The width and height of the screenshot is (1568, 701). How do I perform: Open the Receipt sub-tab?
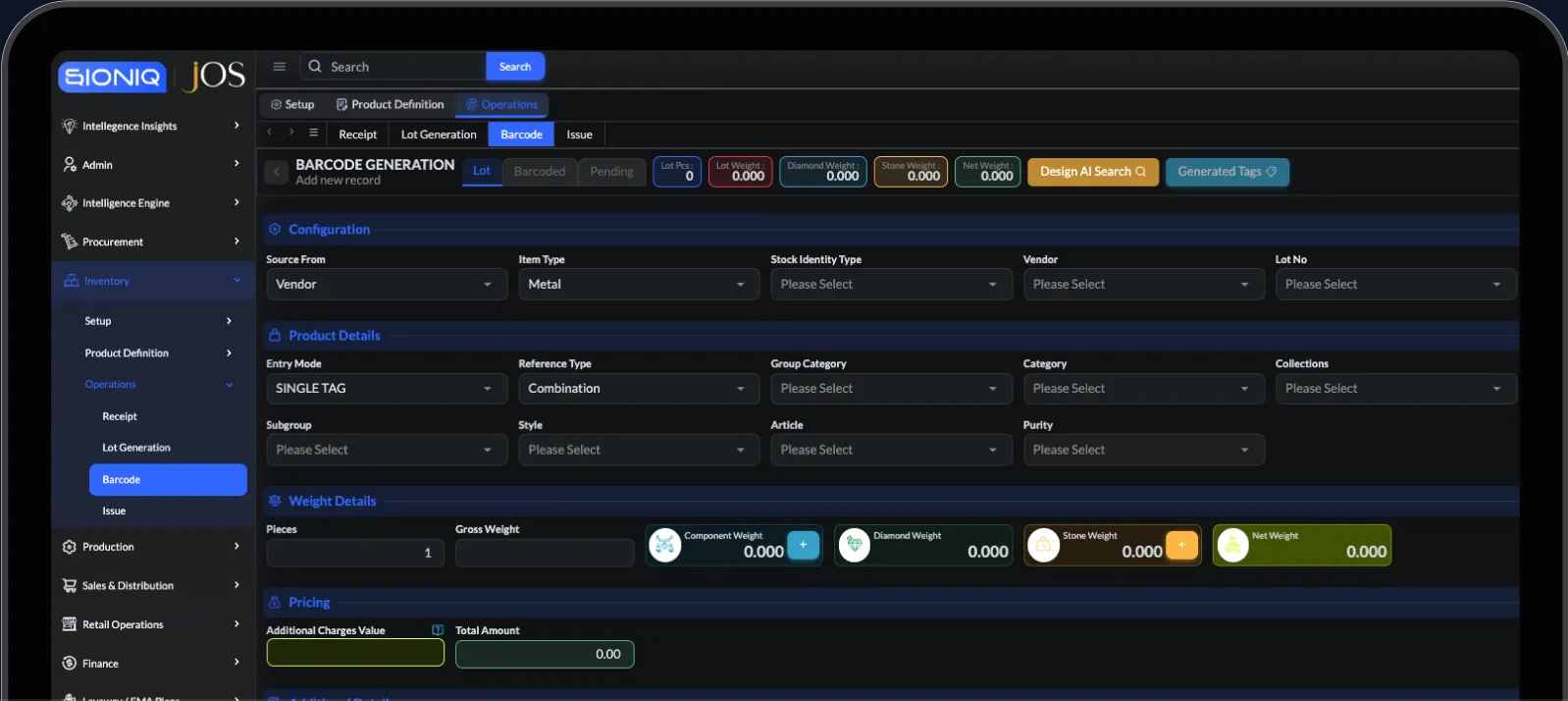coord(357,135)
